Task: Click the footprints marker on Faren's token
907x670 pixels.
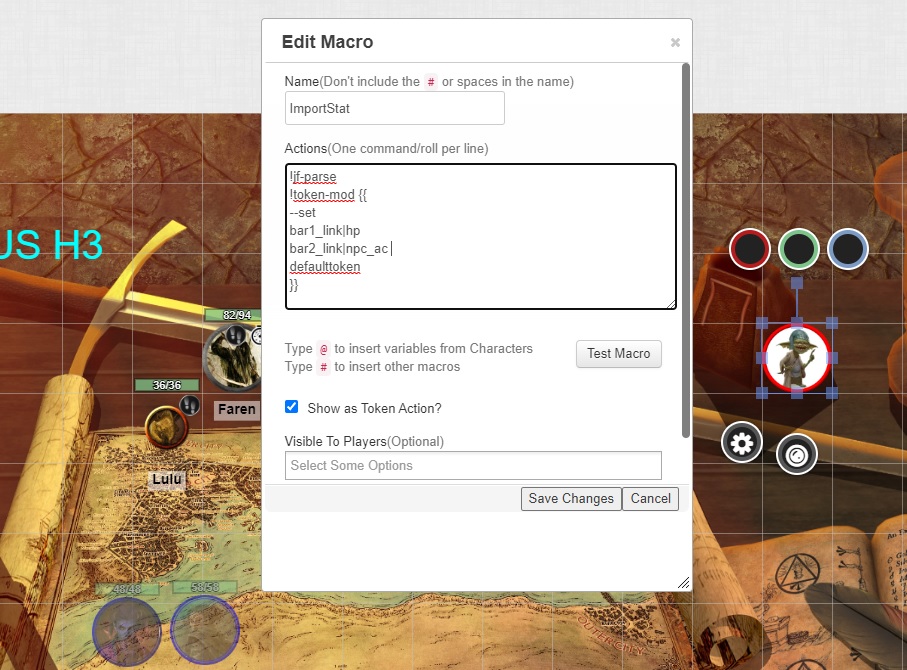Action: [x=235, y=334]
